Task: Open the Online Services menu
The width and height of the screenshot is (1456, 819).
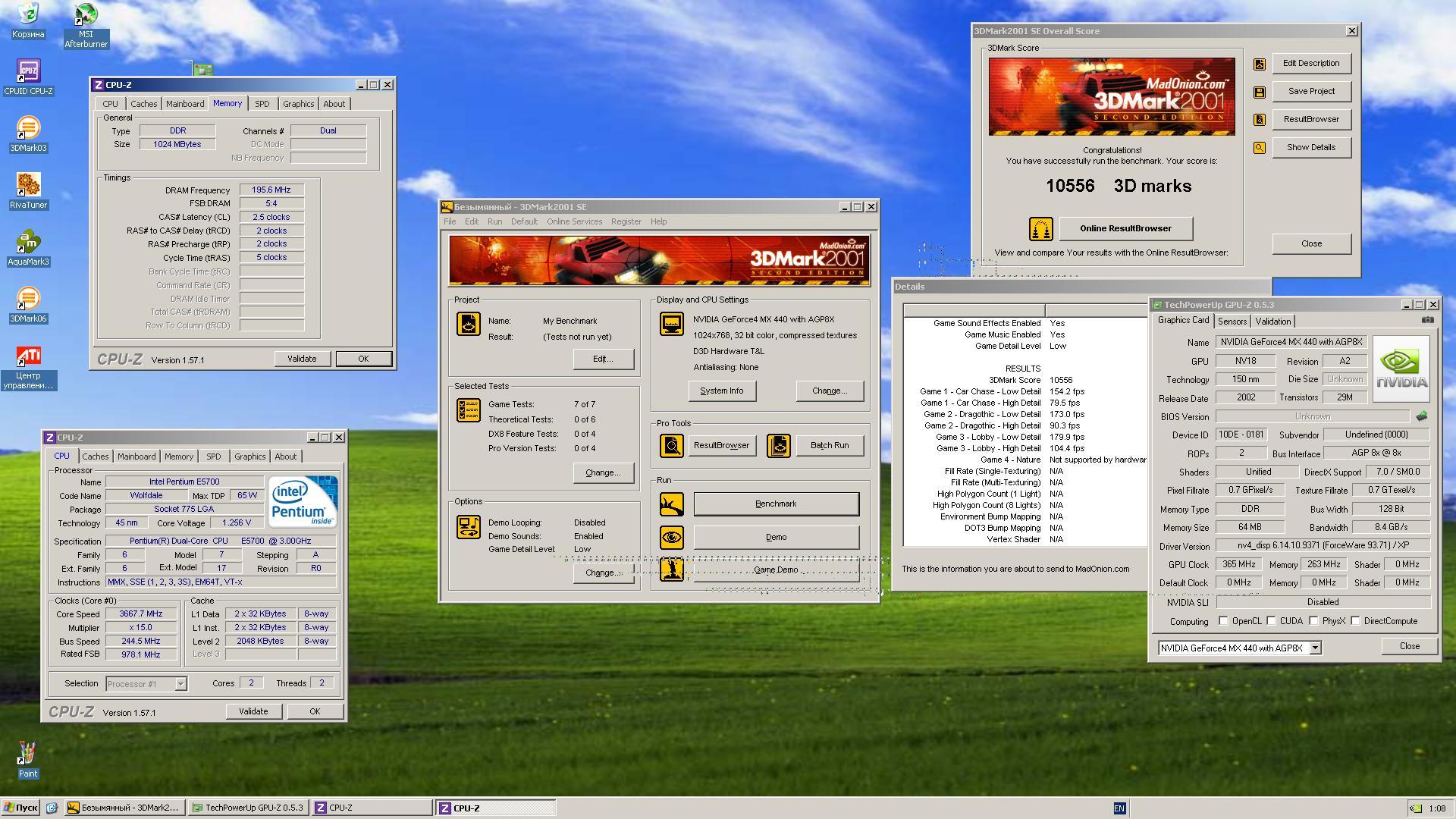Action: (x=574, y=221)
